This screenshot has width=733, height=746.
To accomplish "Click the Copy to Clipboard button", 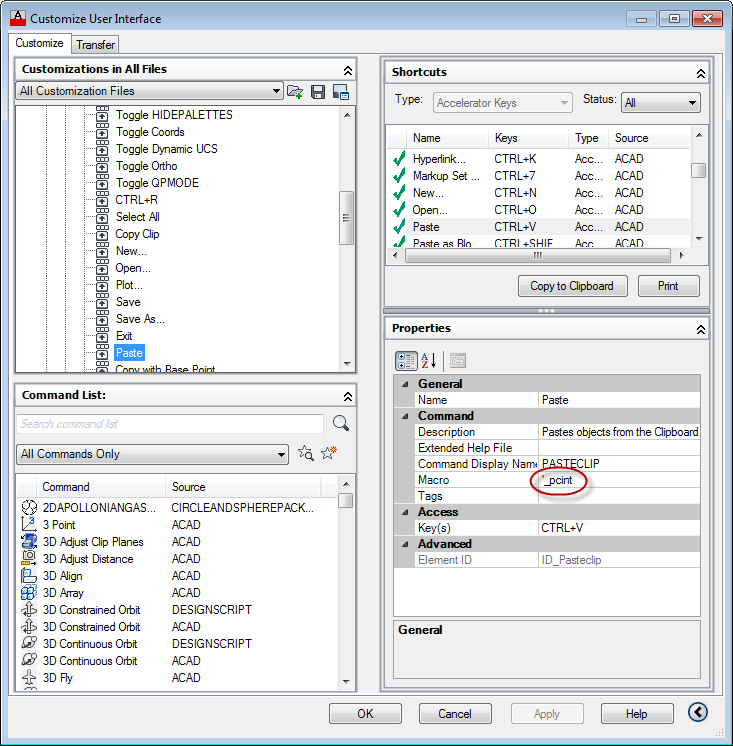I will 572,286.
